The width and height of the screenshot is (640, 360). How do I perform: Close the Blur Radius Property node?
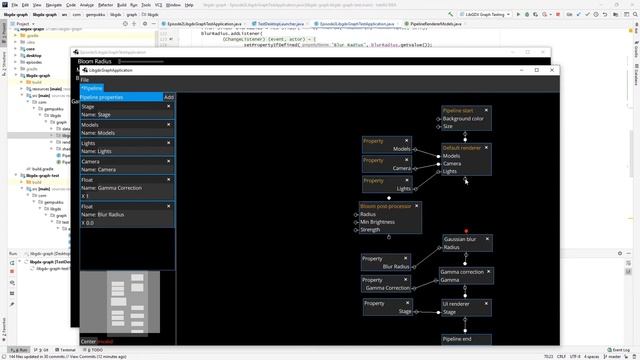point(406,258)
